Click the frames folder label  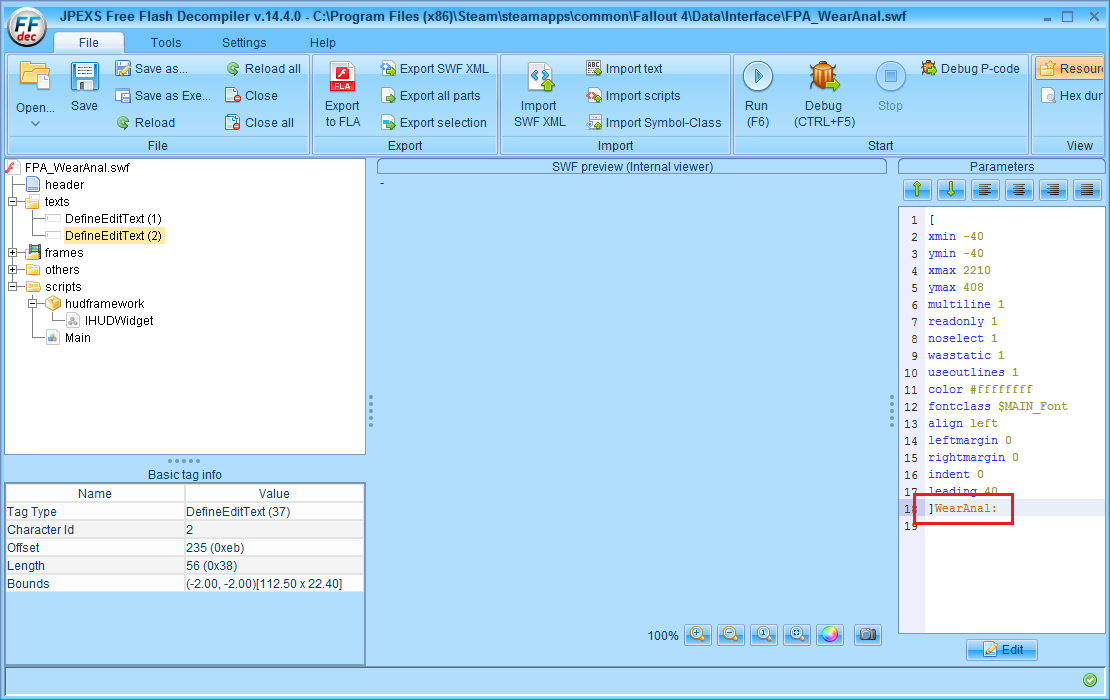click(x=64, y=253)
